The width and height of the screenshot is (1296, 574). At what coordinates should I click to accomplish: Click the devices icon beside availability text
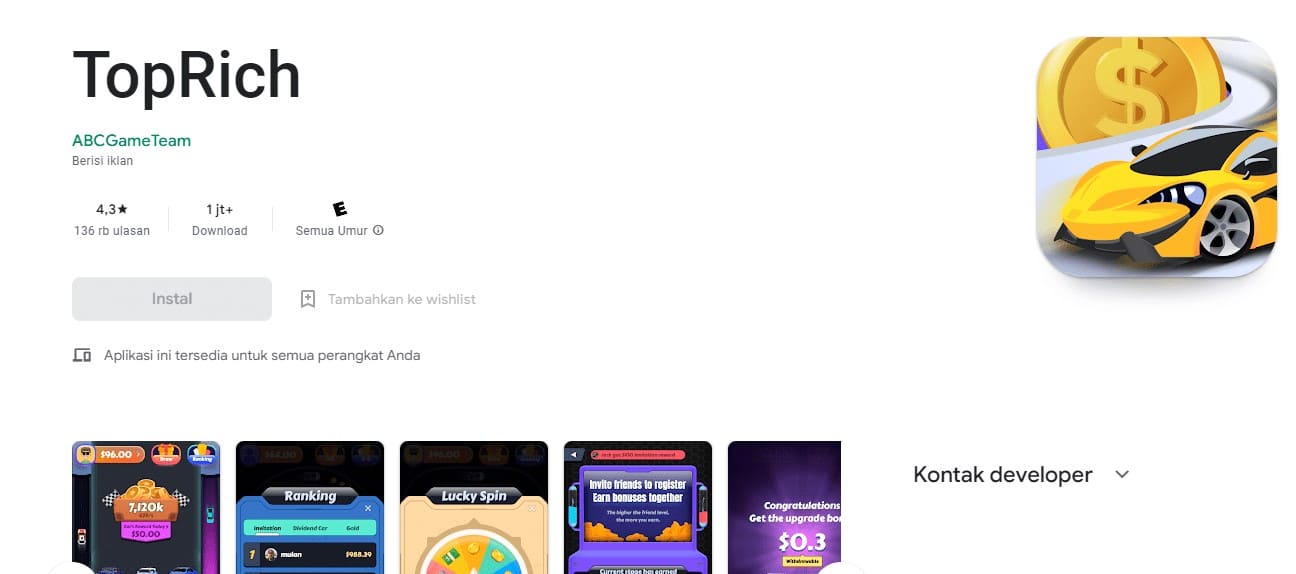[82, 355]
